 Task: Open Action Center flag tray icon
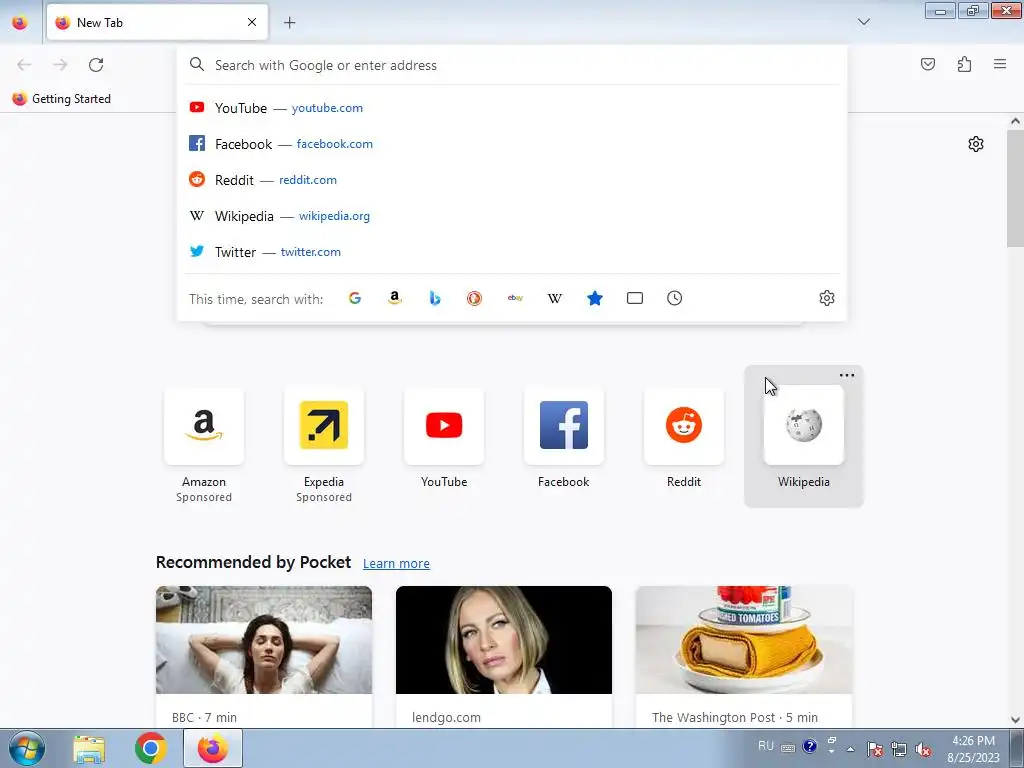click(875, 749)
